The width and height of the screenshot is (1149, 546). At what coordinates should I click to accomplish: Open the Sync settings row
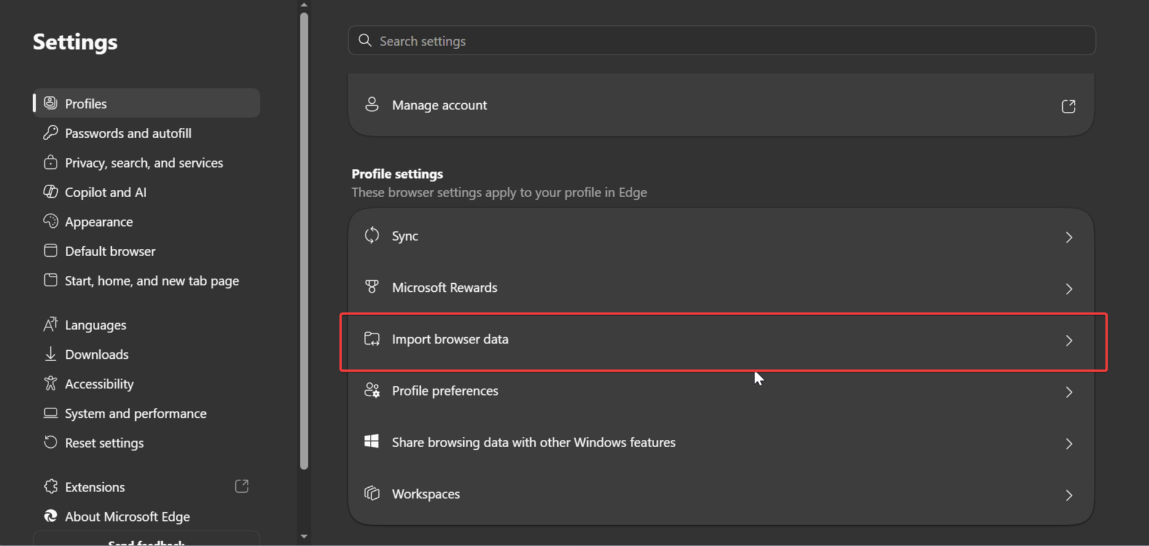721,236
